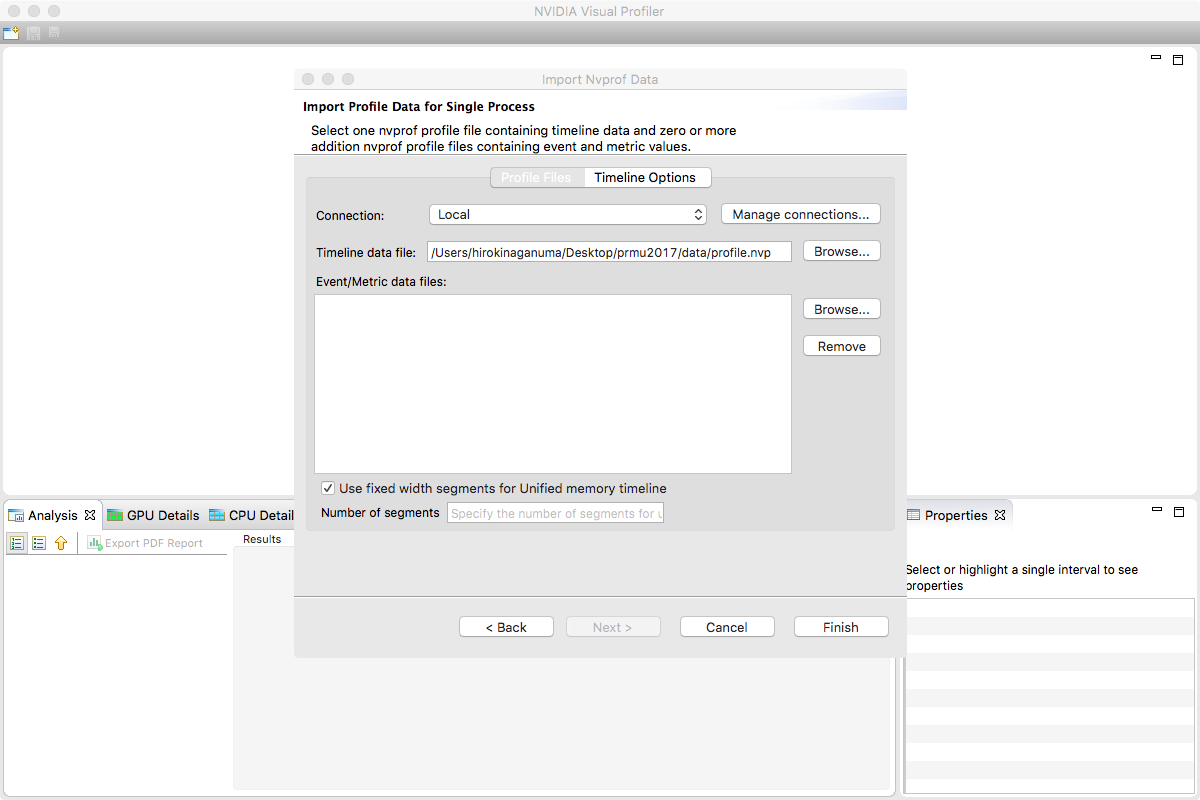The image size is (1200, 800).
Task: Click Manage connections button
Action: click(800, 213)
